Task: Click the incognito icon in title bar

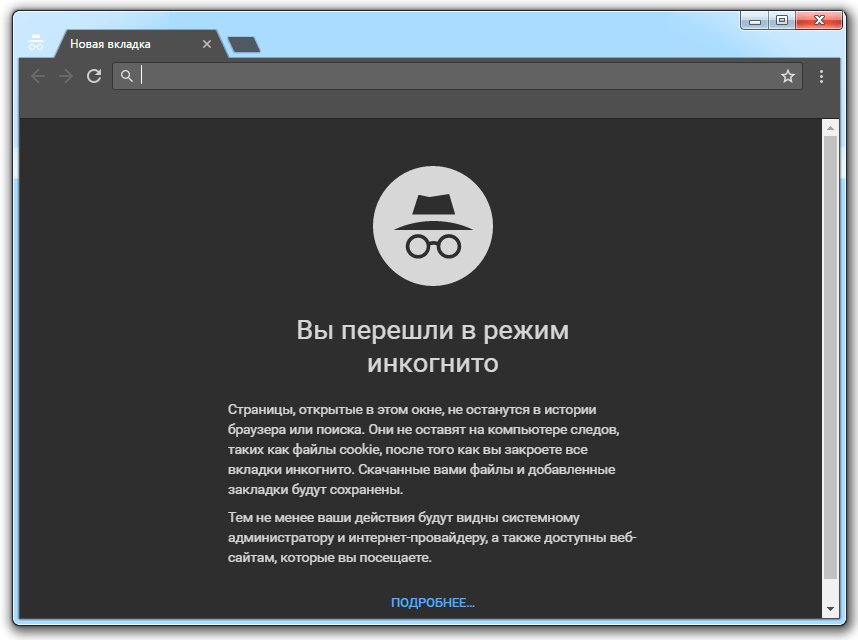Action: (36, 42)
